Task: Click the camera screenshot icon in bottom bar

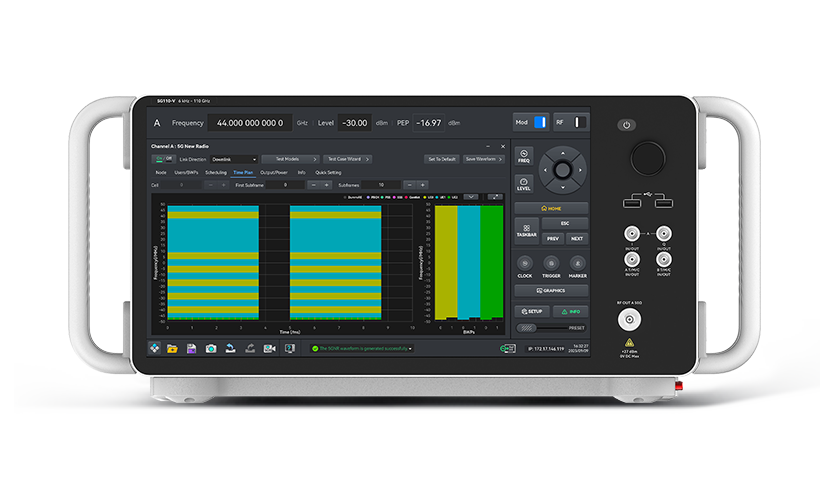Action: [x=211, y=348]
